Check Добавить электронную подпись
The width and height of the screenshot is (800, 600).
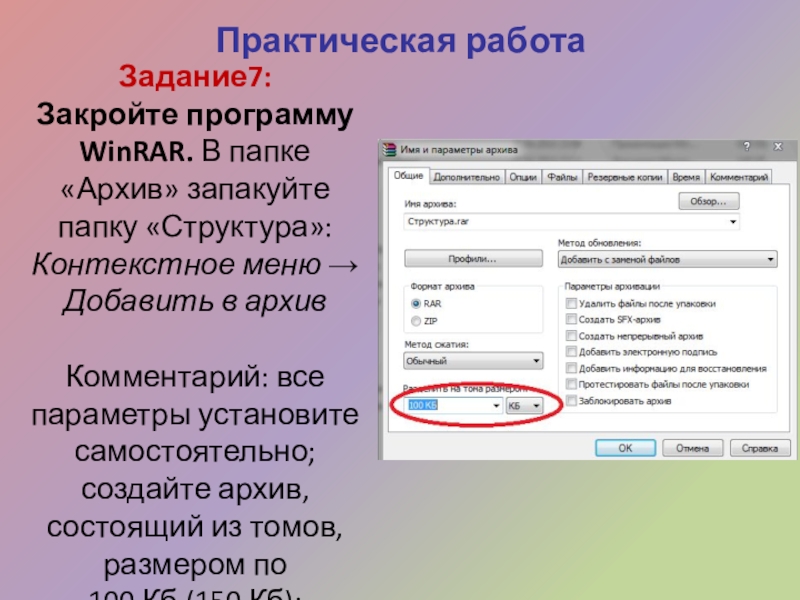pyautogui.click(x=571, y=352)
